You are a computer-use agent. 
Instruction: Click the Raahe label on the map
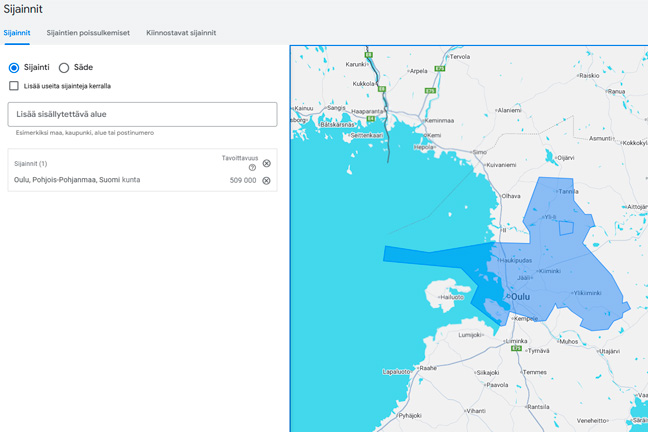tap(427, 368)
